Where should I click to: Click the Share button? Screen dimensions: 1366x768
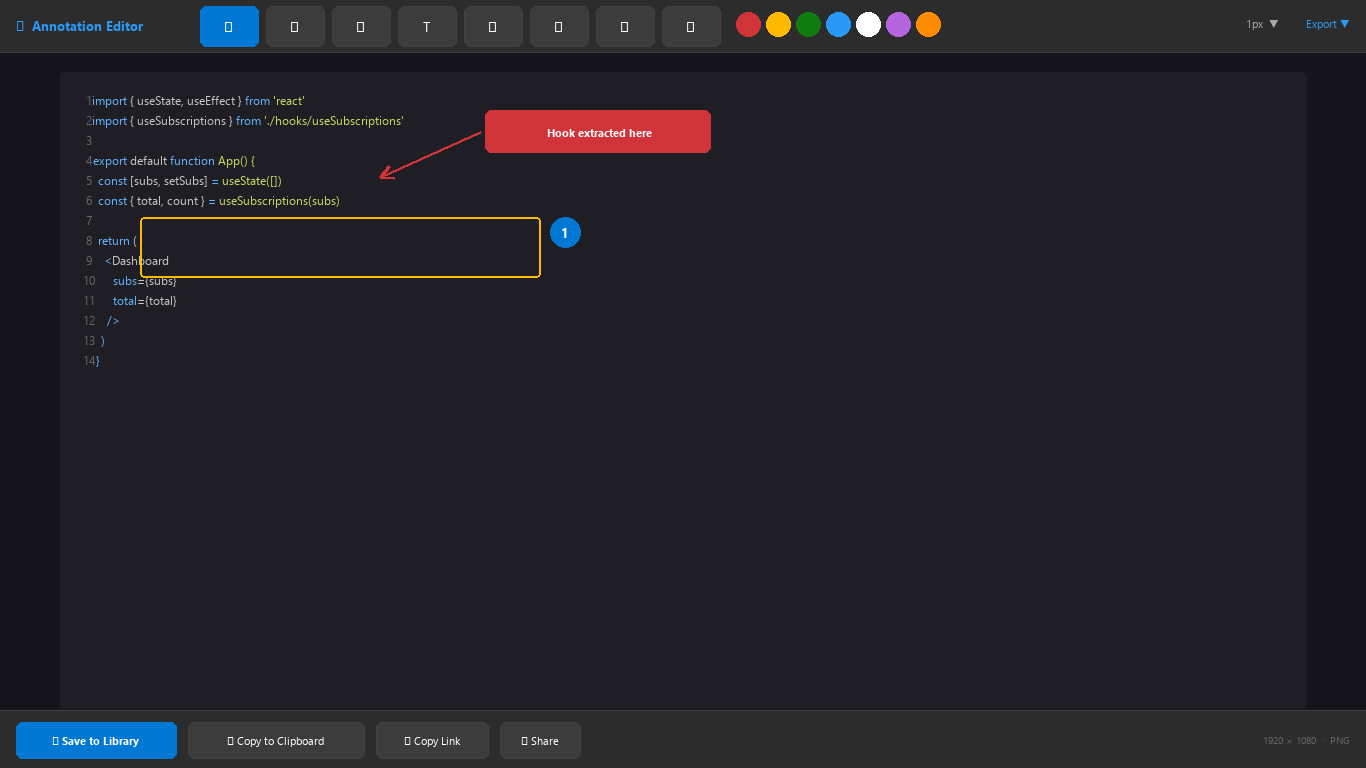pos(540,741)
